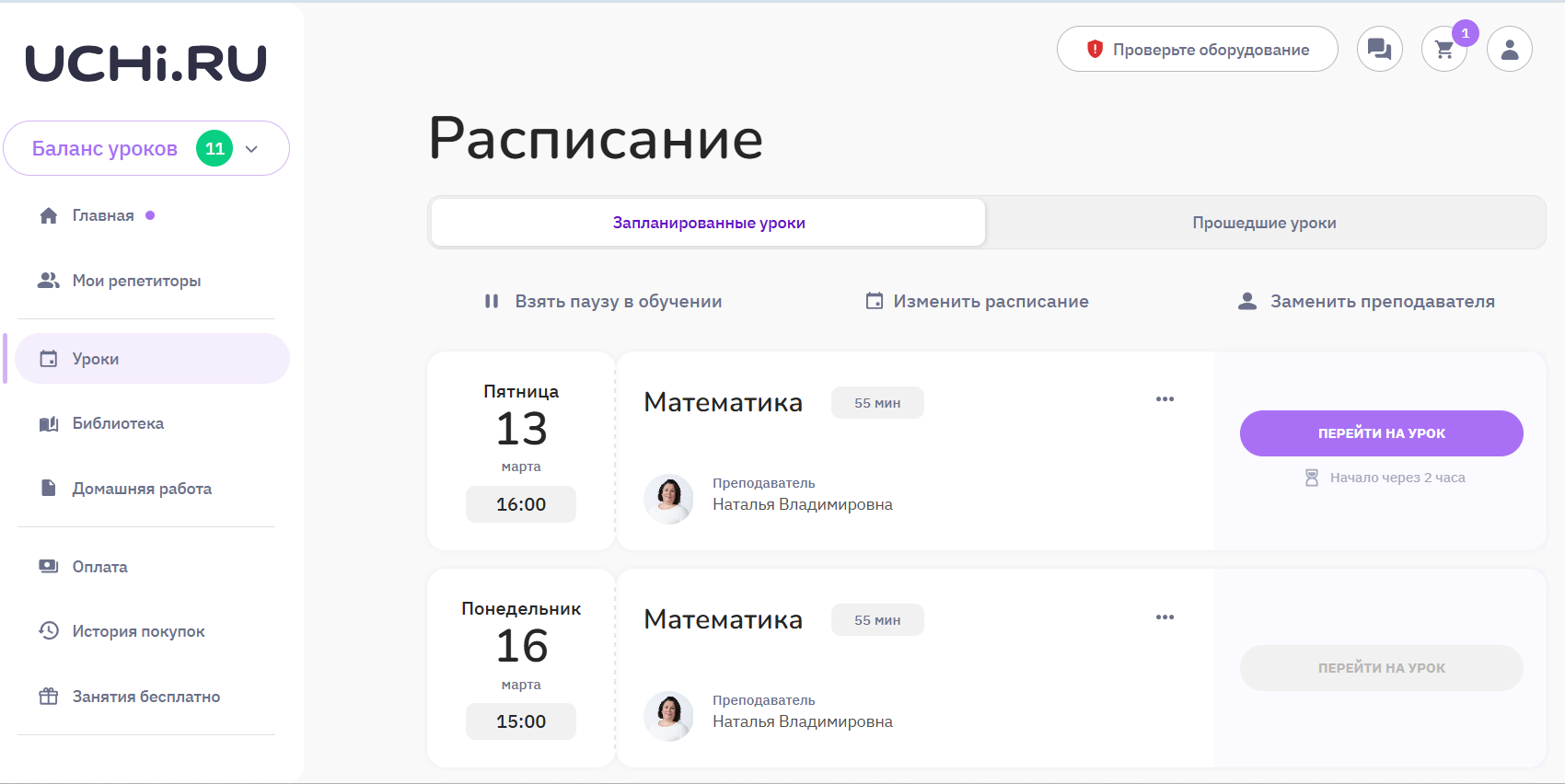Open the chat messages icon

point(1379,49)
